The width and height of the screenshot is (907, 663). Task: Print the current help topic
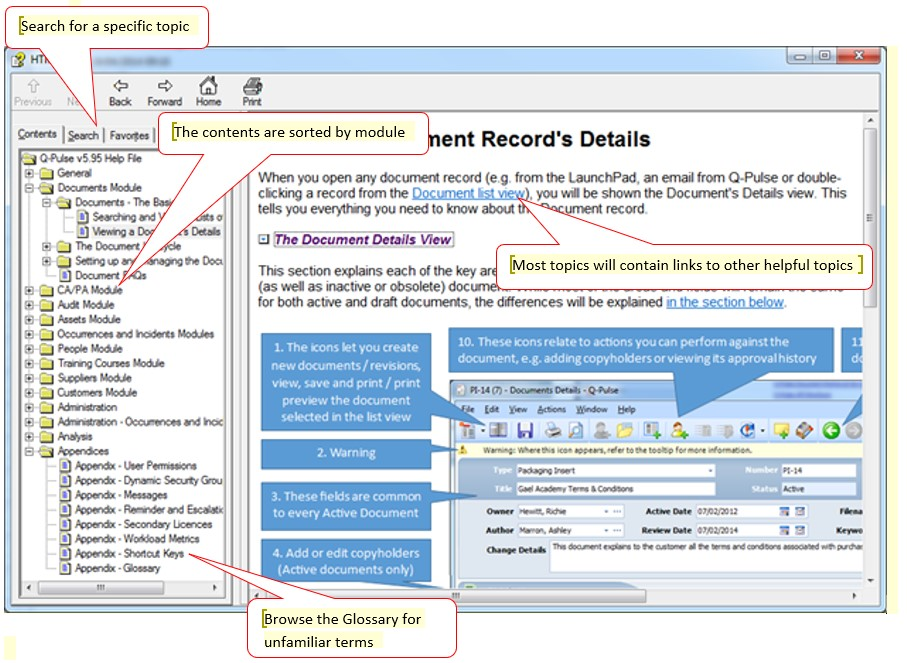pos(252,92)
